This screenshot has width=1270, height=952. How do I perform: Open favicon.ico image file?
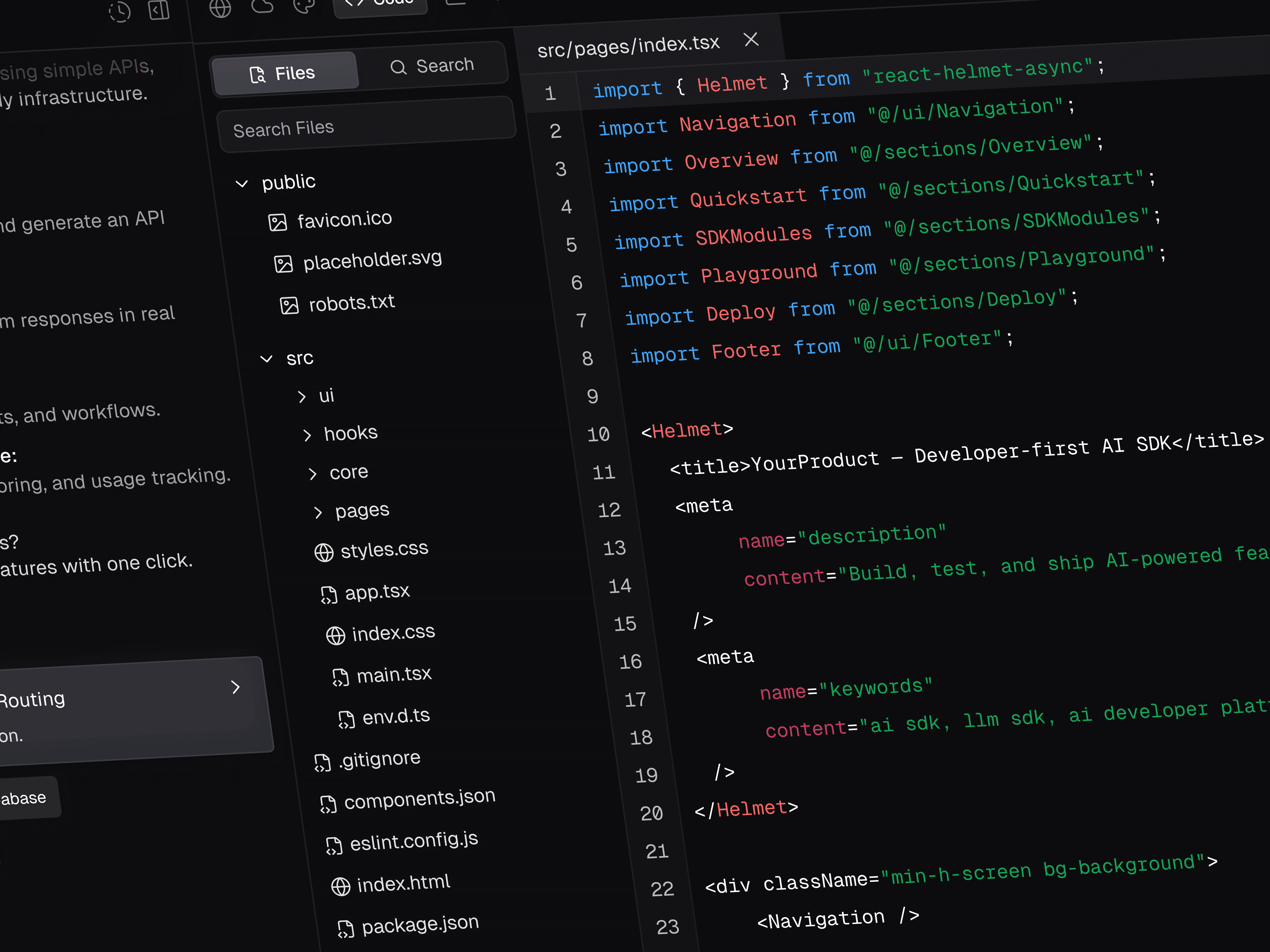point(344,219)
